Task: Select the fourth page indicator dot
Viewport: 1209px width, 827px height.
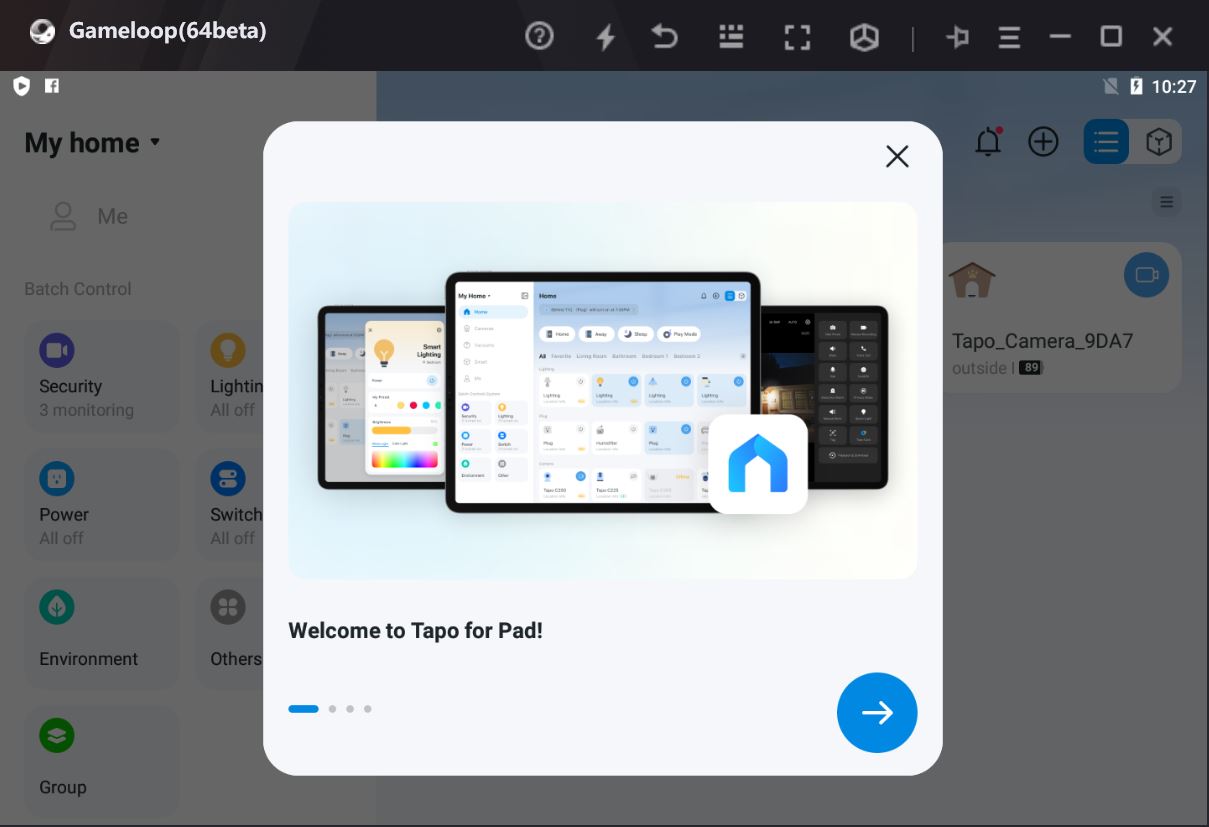Action: [368, 709]
